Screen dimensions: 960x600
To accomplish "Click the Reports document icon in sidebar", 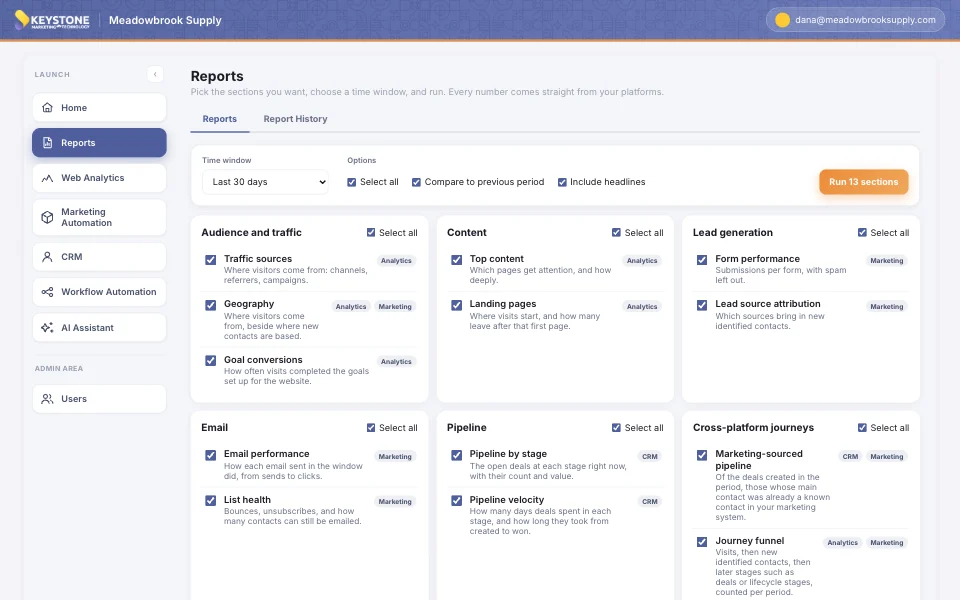I will [x=47, y=143].
